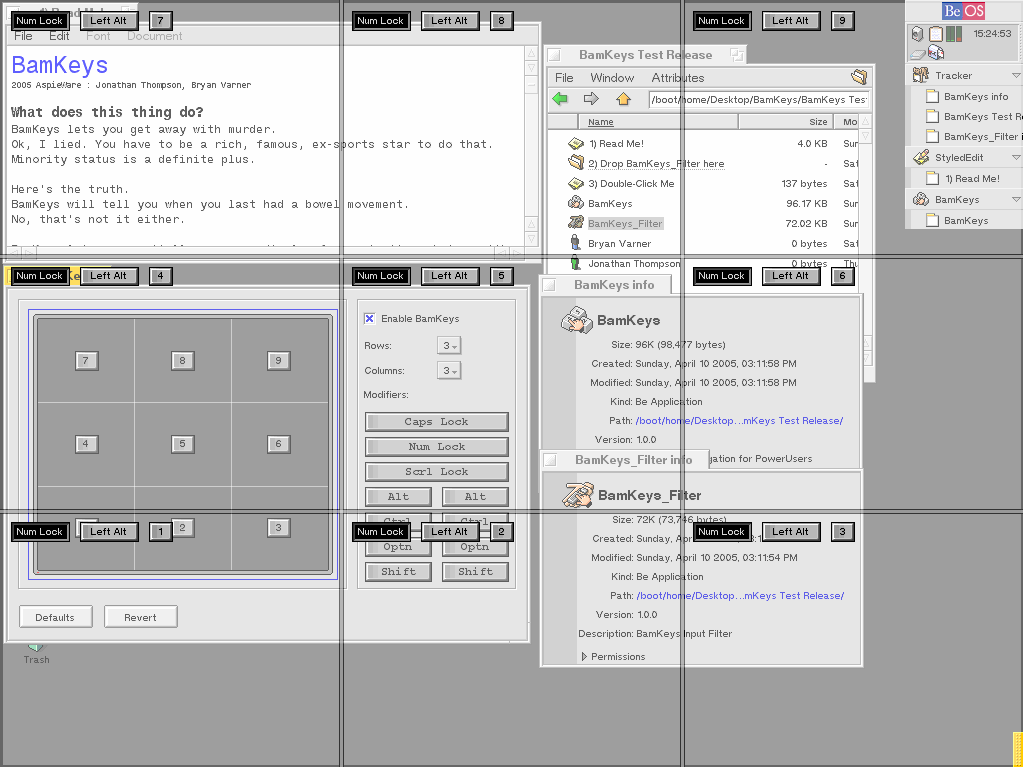Click the keyboard tray icon in Deskbar

coord(918,54)
